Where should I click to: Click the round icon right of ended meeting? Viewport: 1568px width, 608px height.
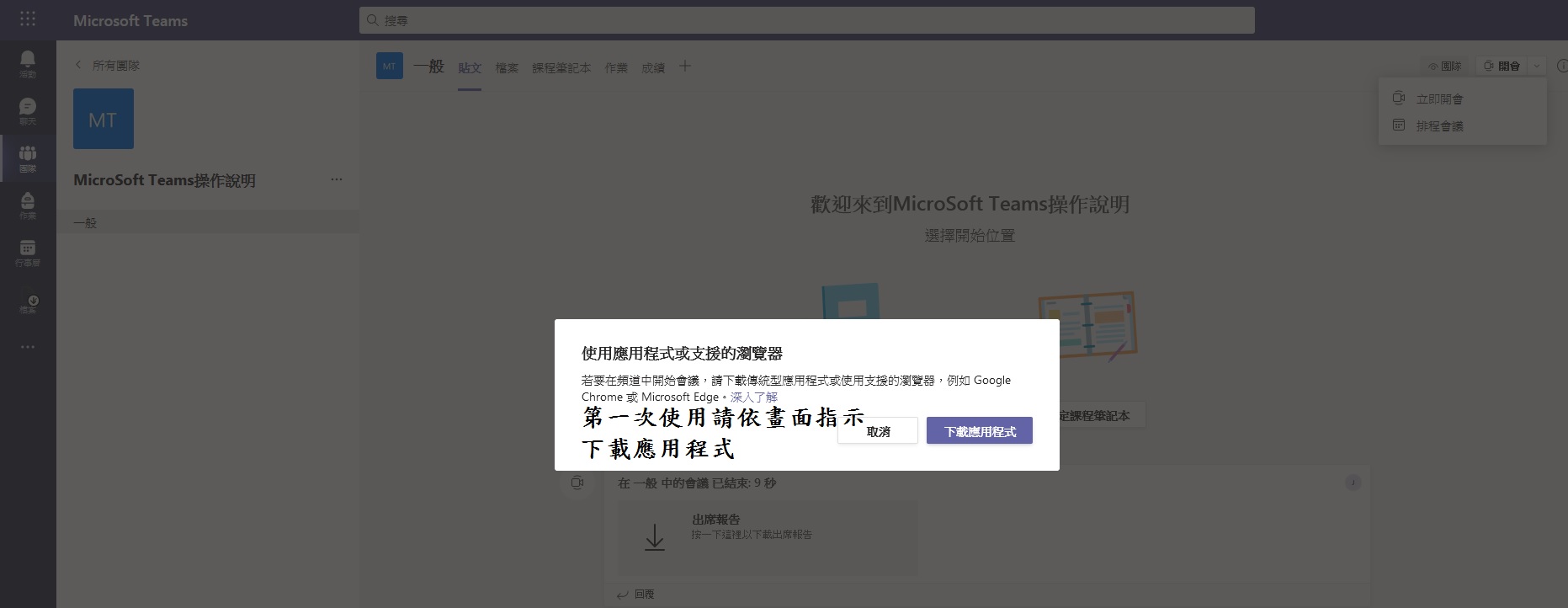[1353, 483]
